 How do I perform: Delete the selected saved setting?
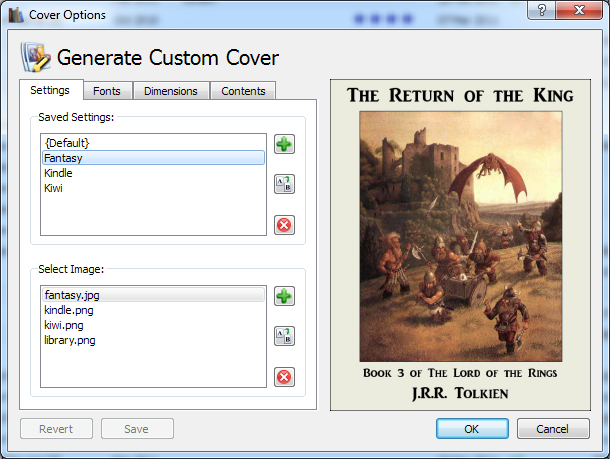click(284, 225)
